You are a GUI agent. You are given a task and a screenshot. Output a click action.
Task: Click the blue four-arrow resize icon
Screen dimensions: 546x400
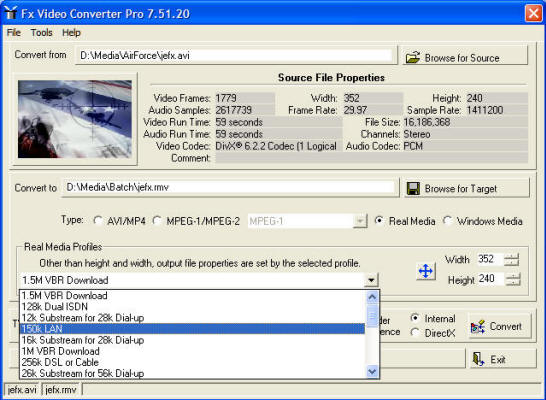pyautogui.click(x=426, y=271)
